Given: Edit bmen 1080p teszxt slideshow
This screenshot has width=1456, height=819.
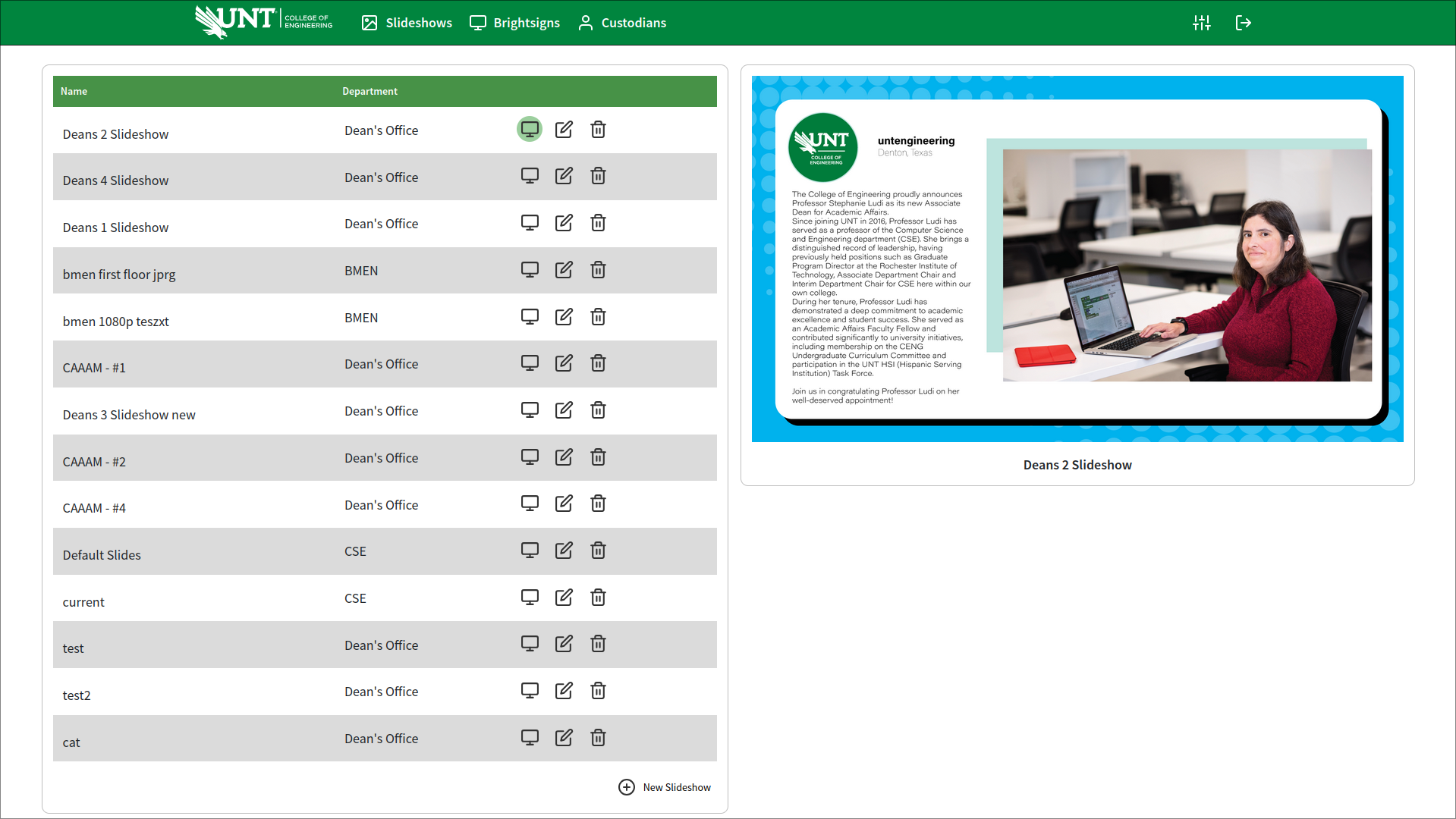Looking at the screenshot, I should 564,317.
